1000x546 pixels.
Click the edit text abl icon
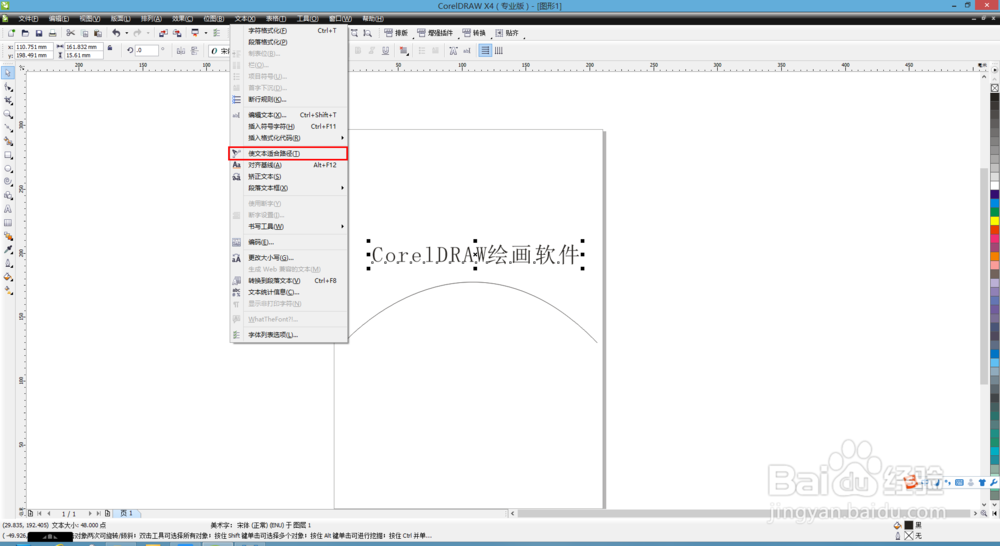coord(467,50)
